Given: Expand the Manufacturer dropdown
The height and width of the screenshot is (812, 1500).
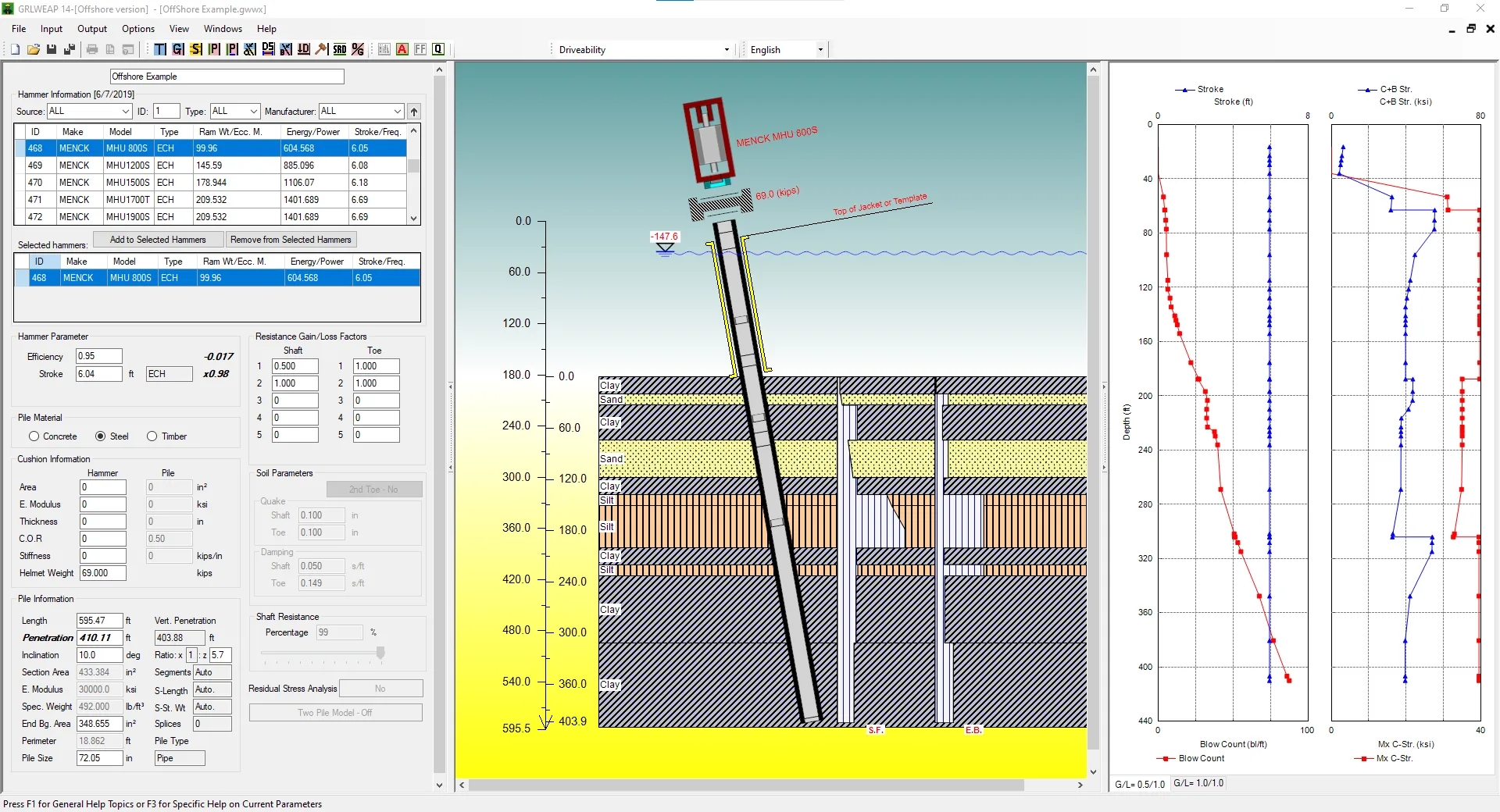Looking at the screenshot, I should pyautogui.click(x=397, y=112).
